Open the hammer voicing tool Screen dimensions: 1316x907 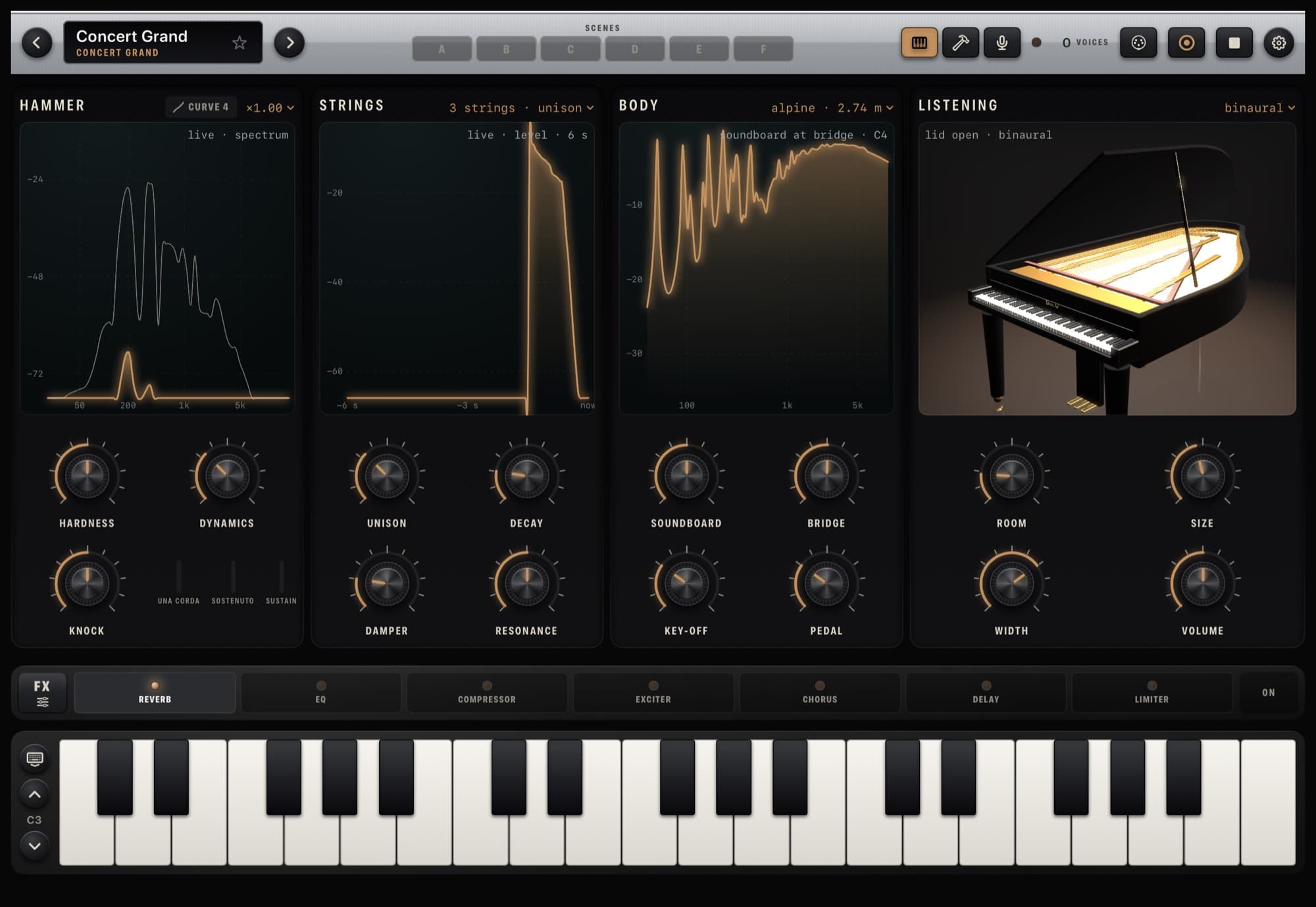(x=961, y=43)
